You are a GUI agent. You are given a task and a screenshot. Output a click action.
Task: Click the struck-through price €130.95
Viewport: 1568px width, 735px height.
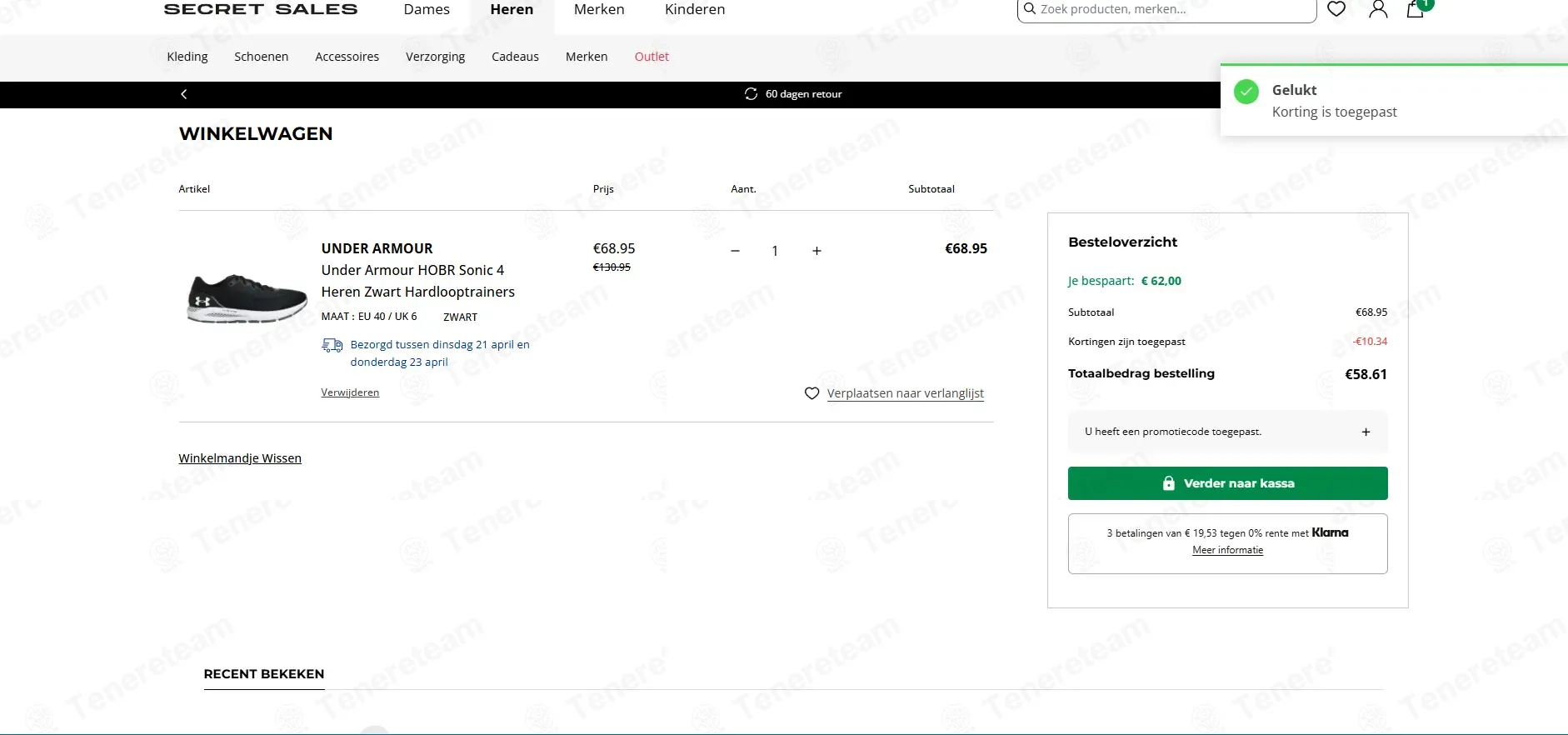pyautogui.click(x=612, y=267)
